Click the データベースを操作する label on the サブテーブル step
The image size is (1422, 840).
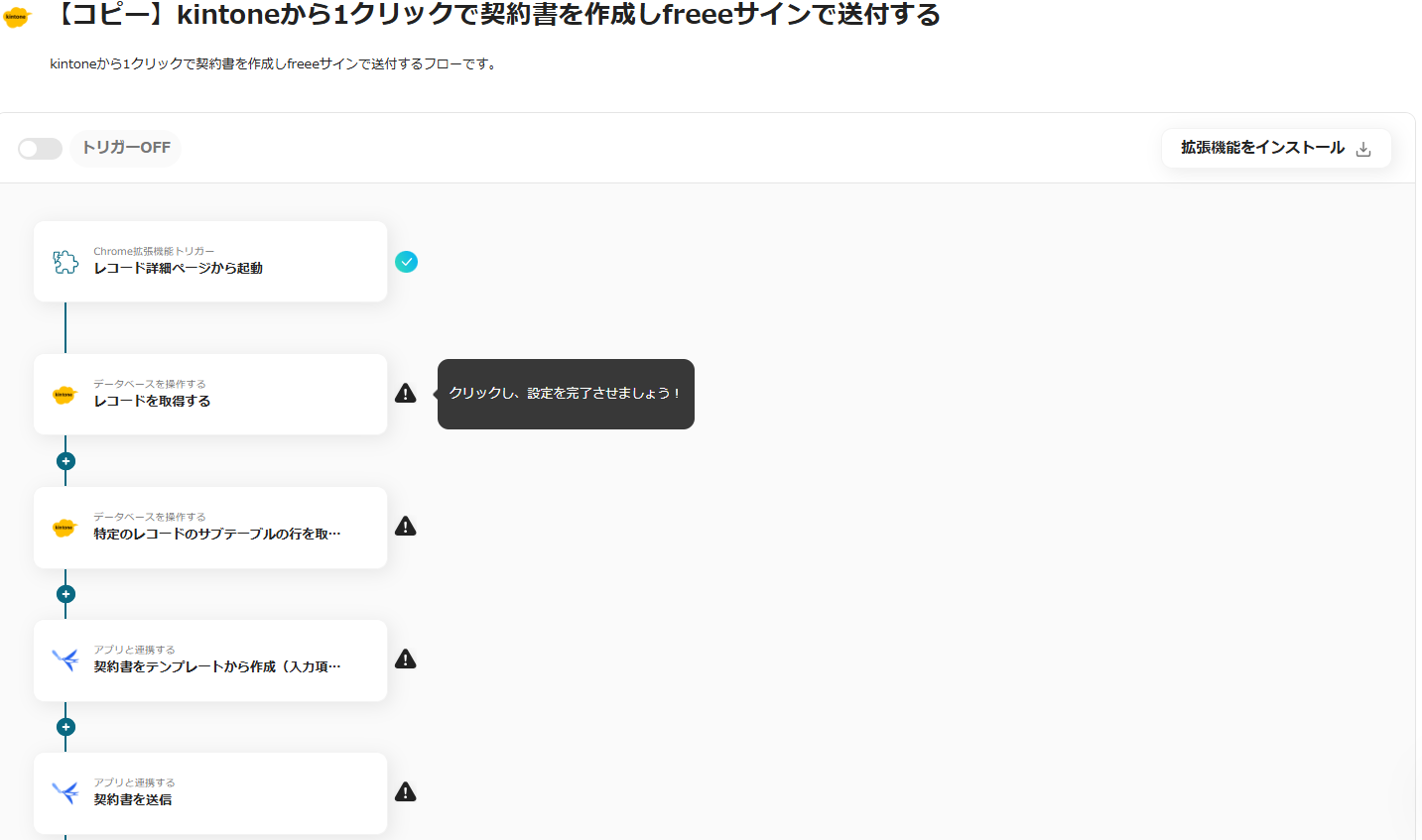(x=150, y=517)
